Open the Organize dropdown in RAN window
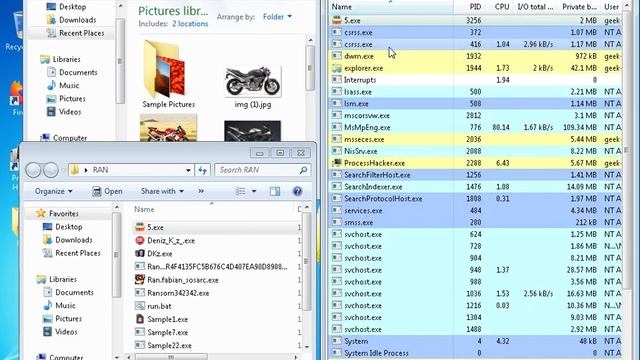This screenshot has height=360, width=640. tap(53, 191)
